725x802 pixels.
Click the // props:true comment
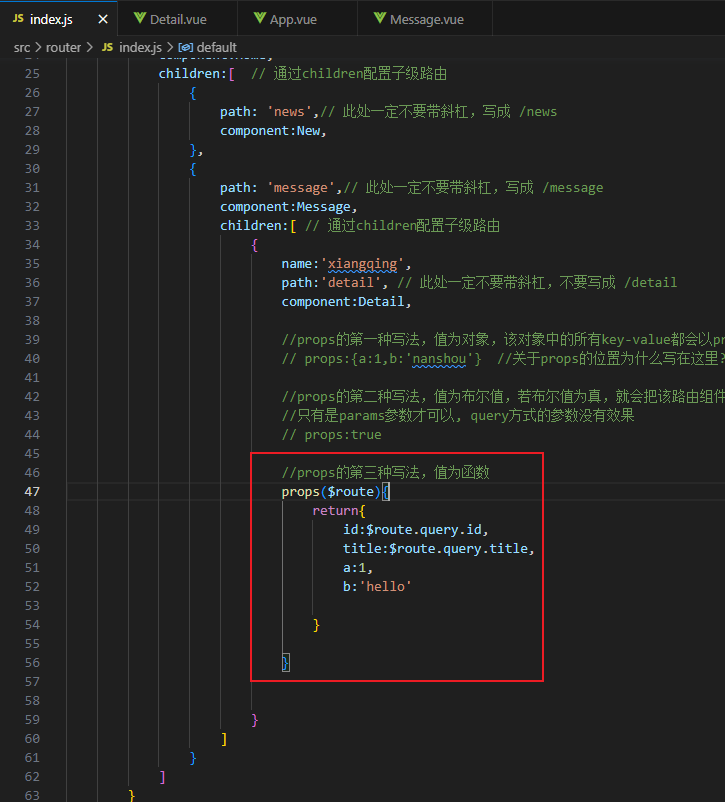[x=332, y=435]
